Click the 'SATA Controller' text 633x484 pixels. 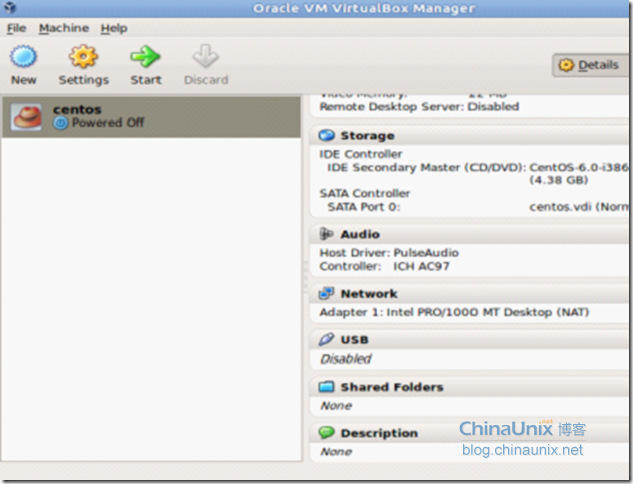pos(365,193)
